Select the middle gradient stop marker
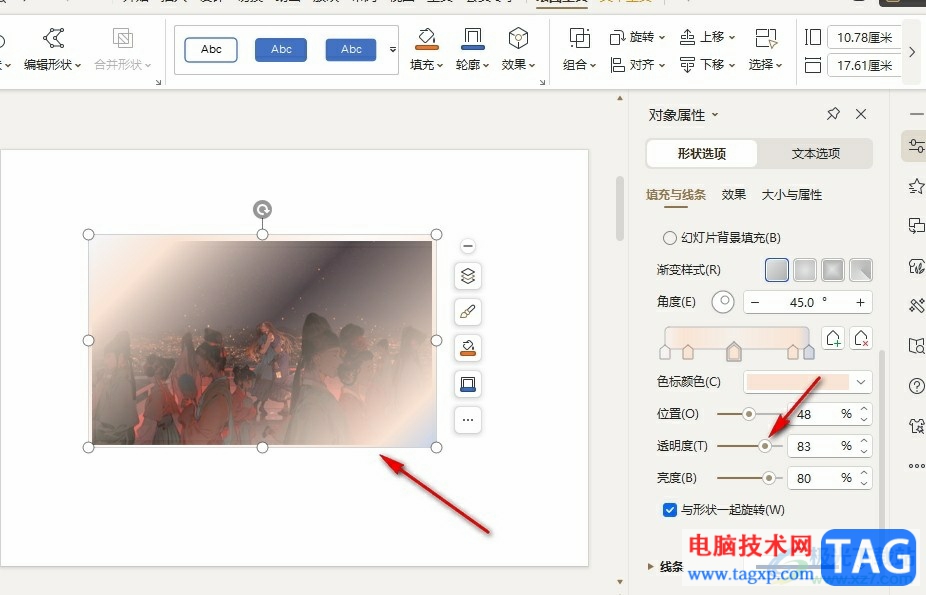This screenshot has width=926, height=595. pyautogui.click(x=733, y=351)
